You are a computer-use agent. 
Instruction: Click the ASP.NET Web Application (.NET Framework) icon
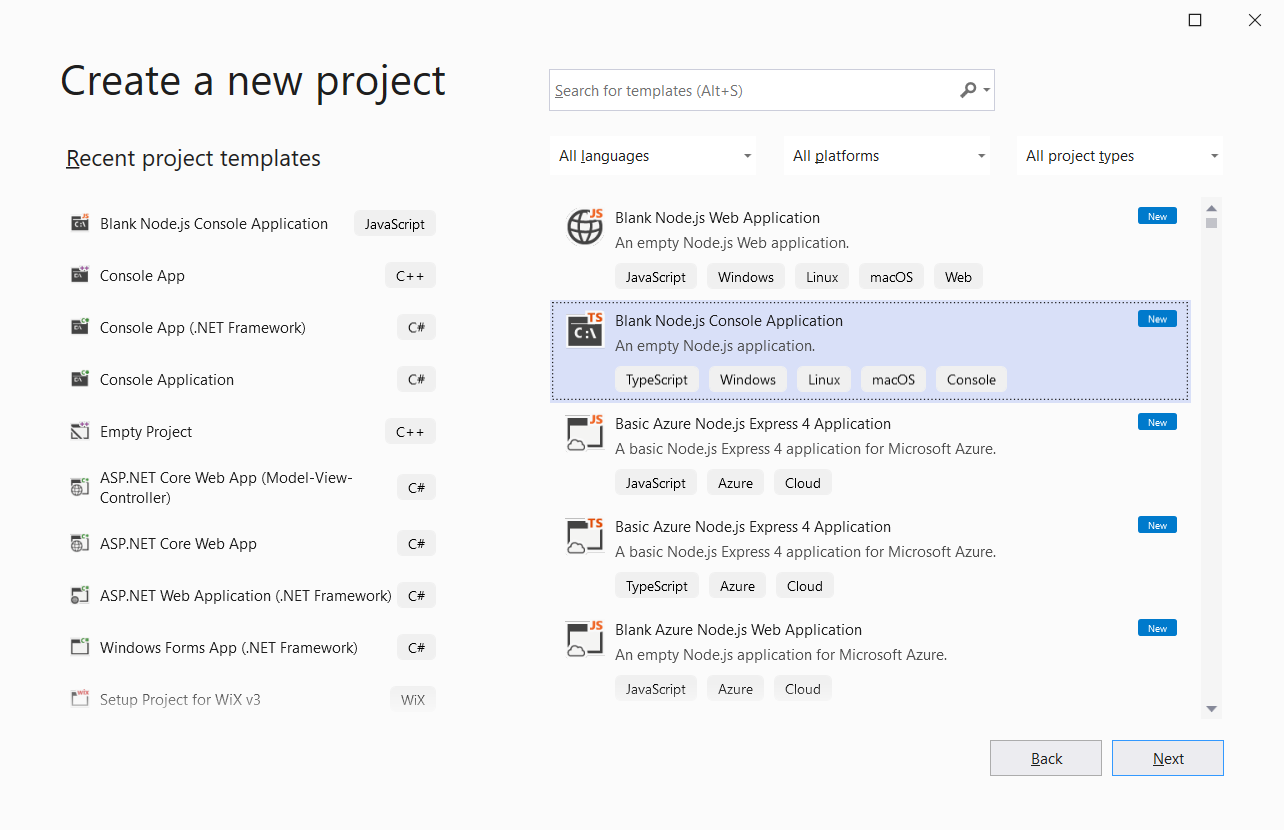tap(80, 595)
